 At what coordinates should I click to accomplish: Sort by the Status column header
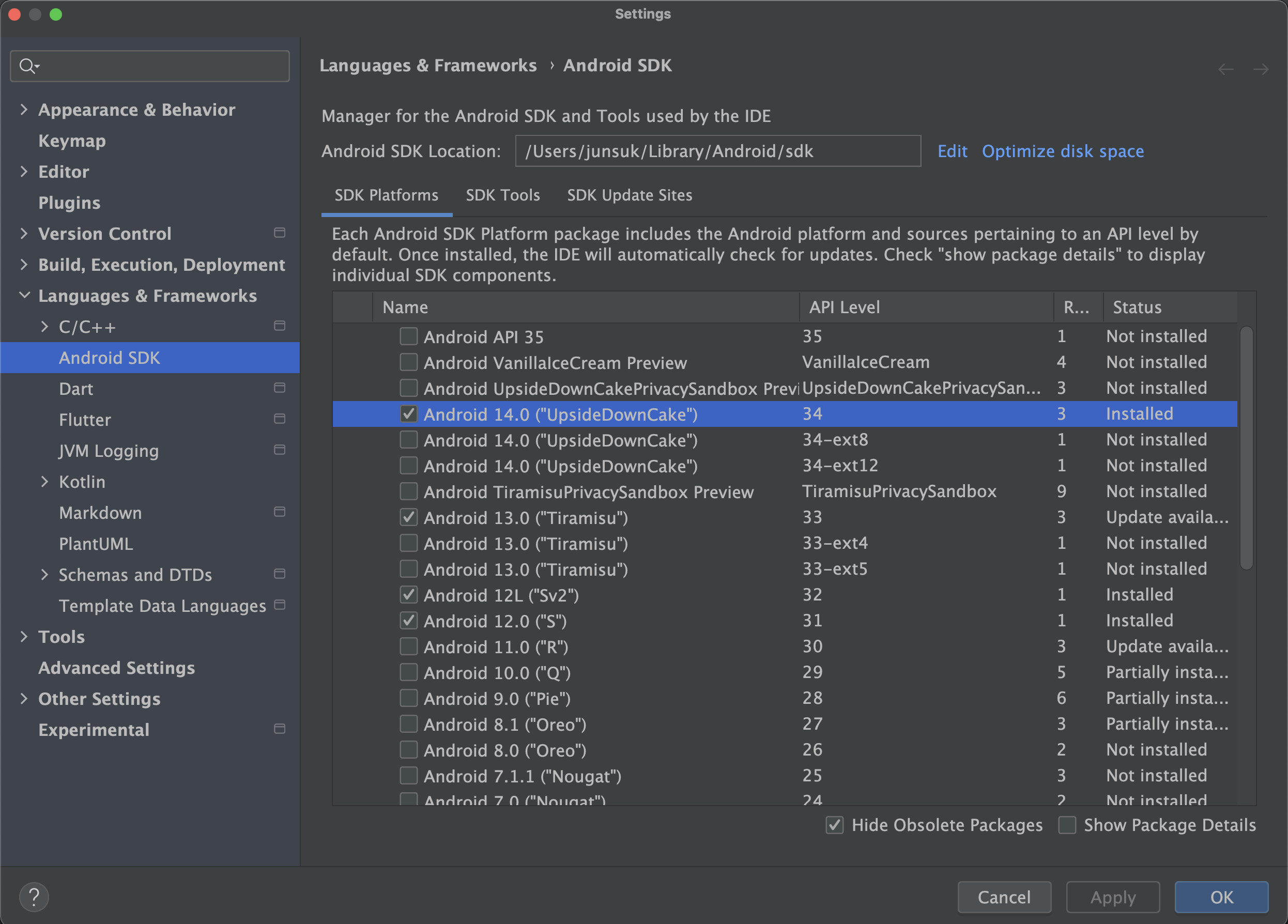pos(1170,307)
